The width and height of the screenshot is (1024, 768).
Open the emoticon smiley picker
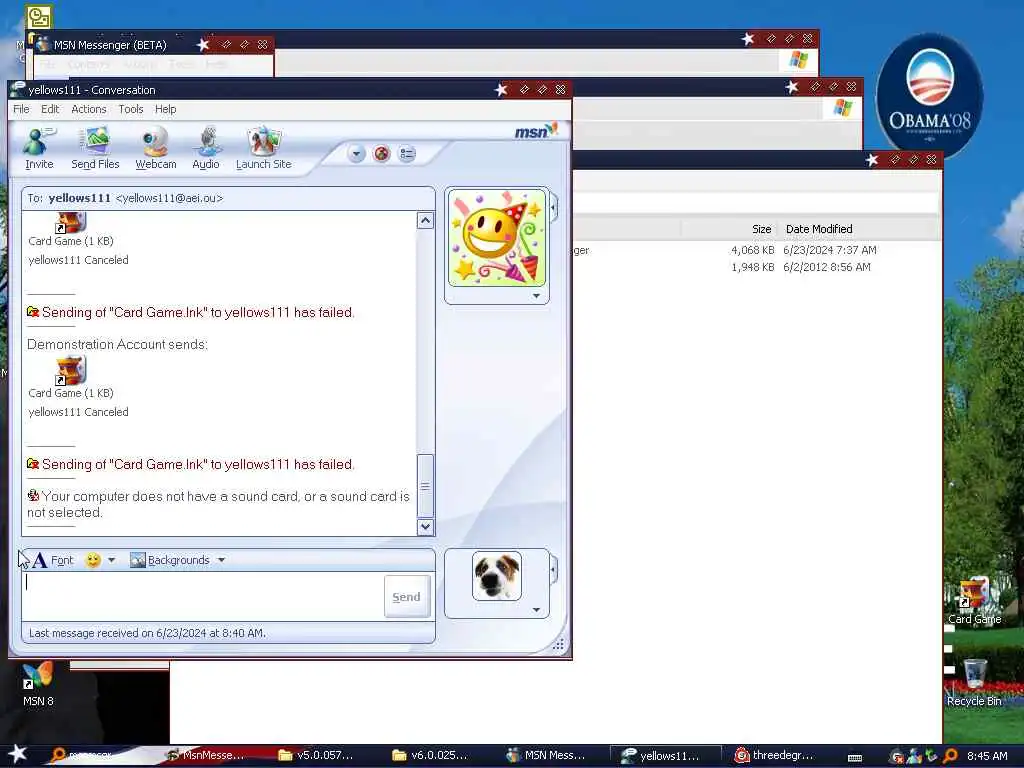coord(93,560)
